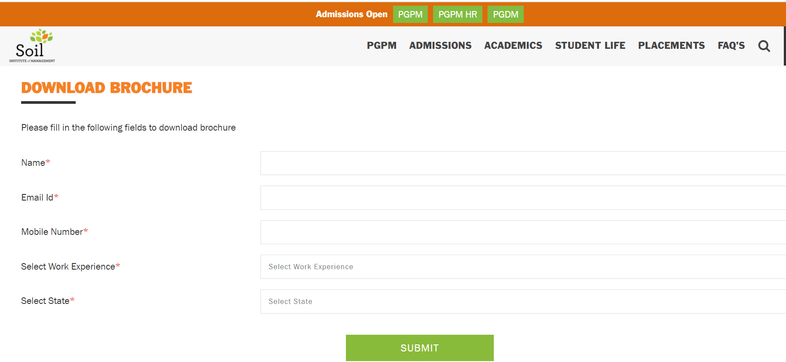786x362 pixels.
Task: Navigate to Placements
Action: (x=671, y=46)
